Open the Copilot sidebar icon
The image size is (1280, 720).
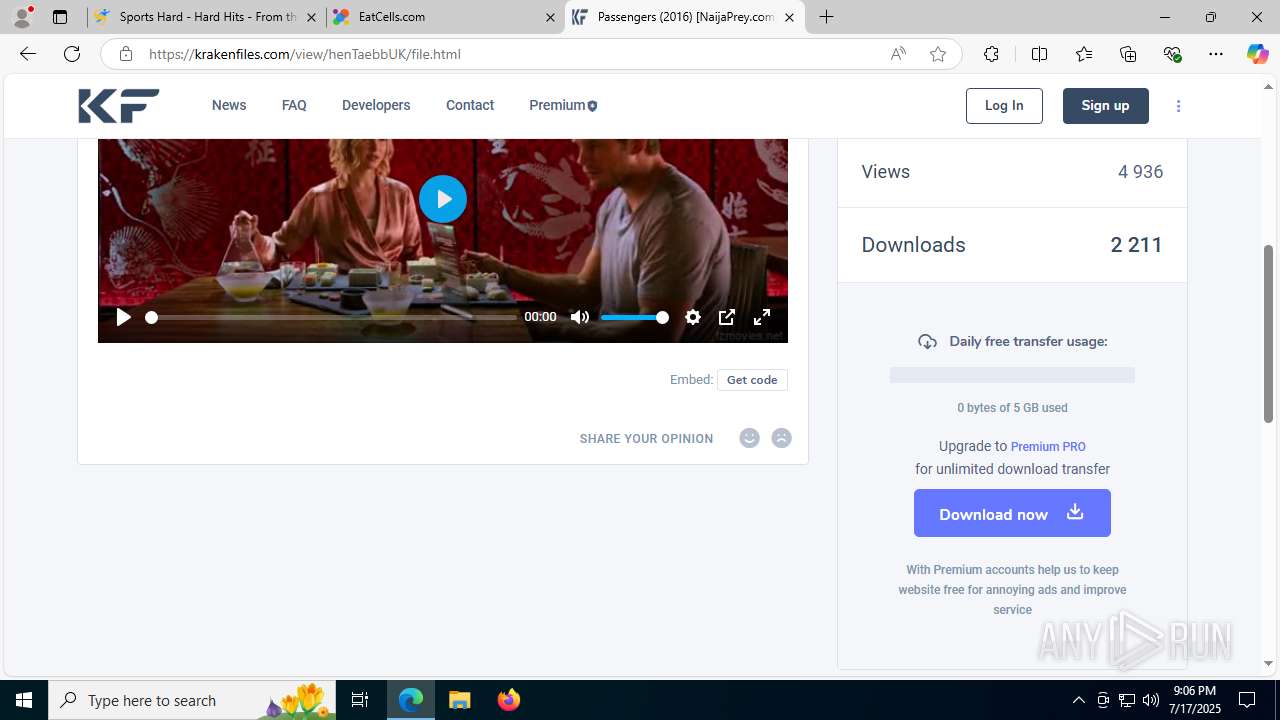tap(1257, 54)
